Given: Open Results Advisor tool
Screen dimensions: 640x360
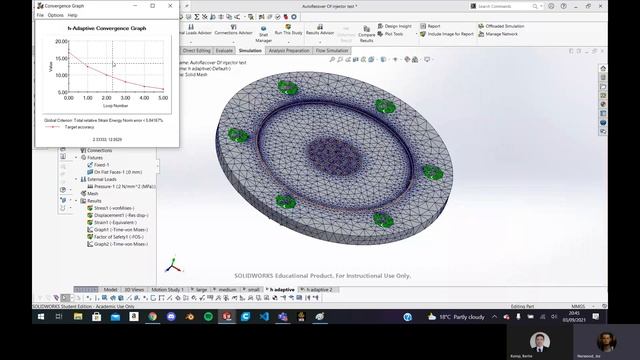Looking at the screenshot, I should pyautogui.click(x=320, y=29).
